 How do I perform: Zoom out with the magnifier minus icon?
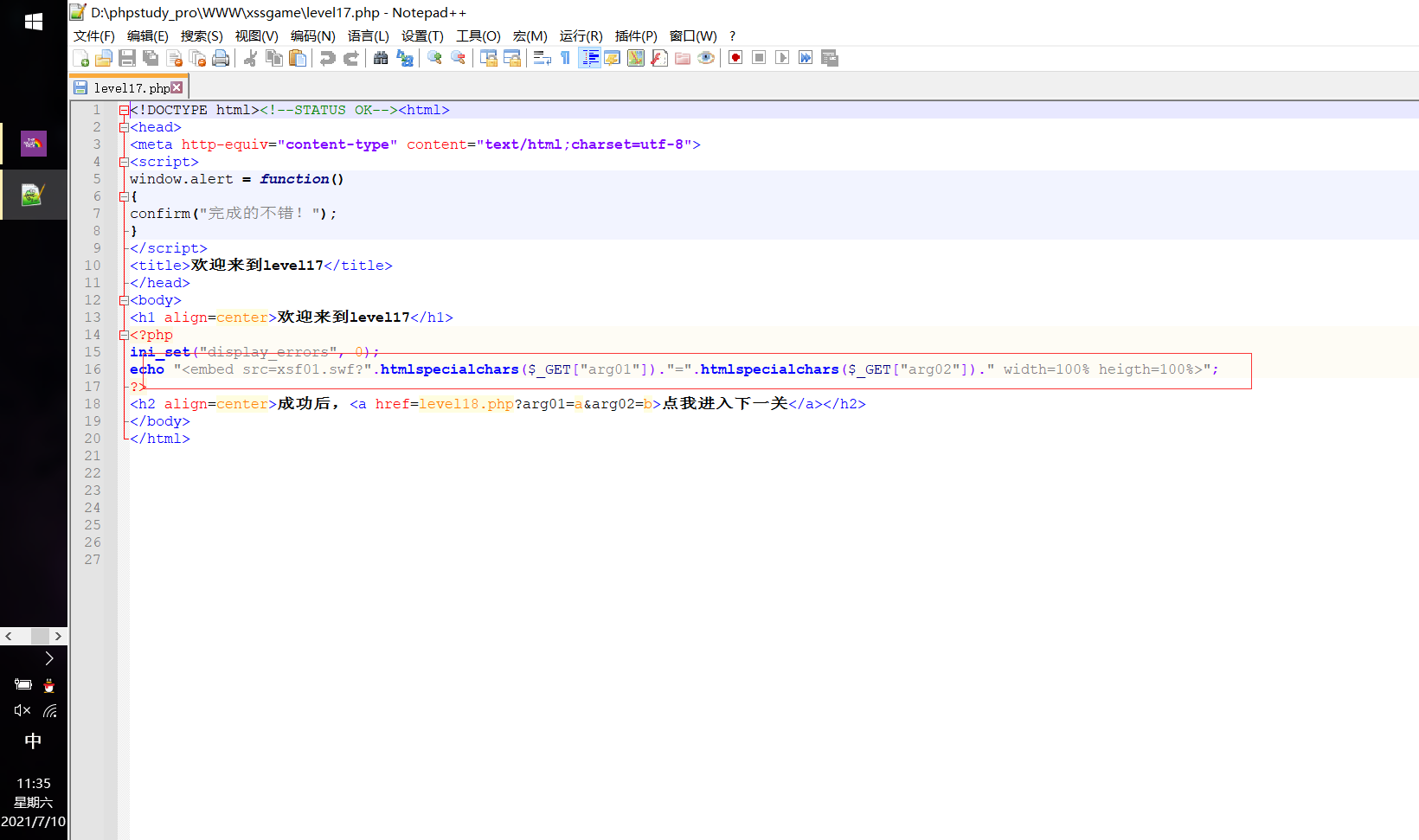pos(458,58)
